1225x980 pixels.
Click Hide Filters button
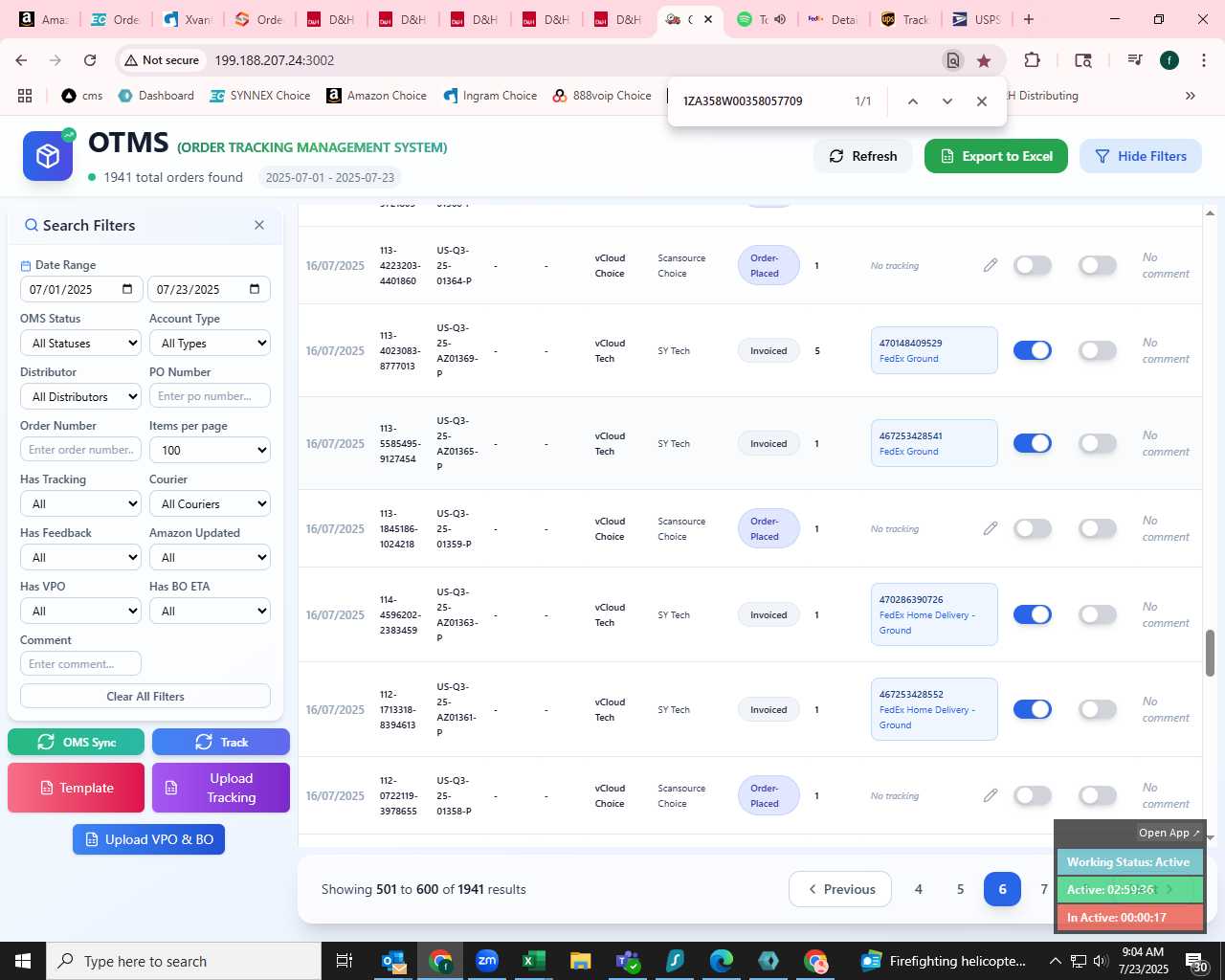coord(1141,156)
